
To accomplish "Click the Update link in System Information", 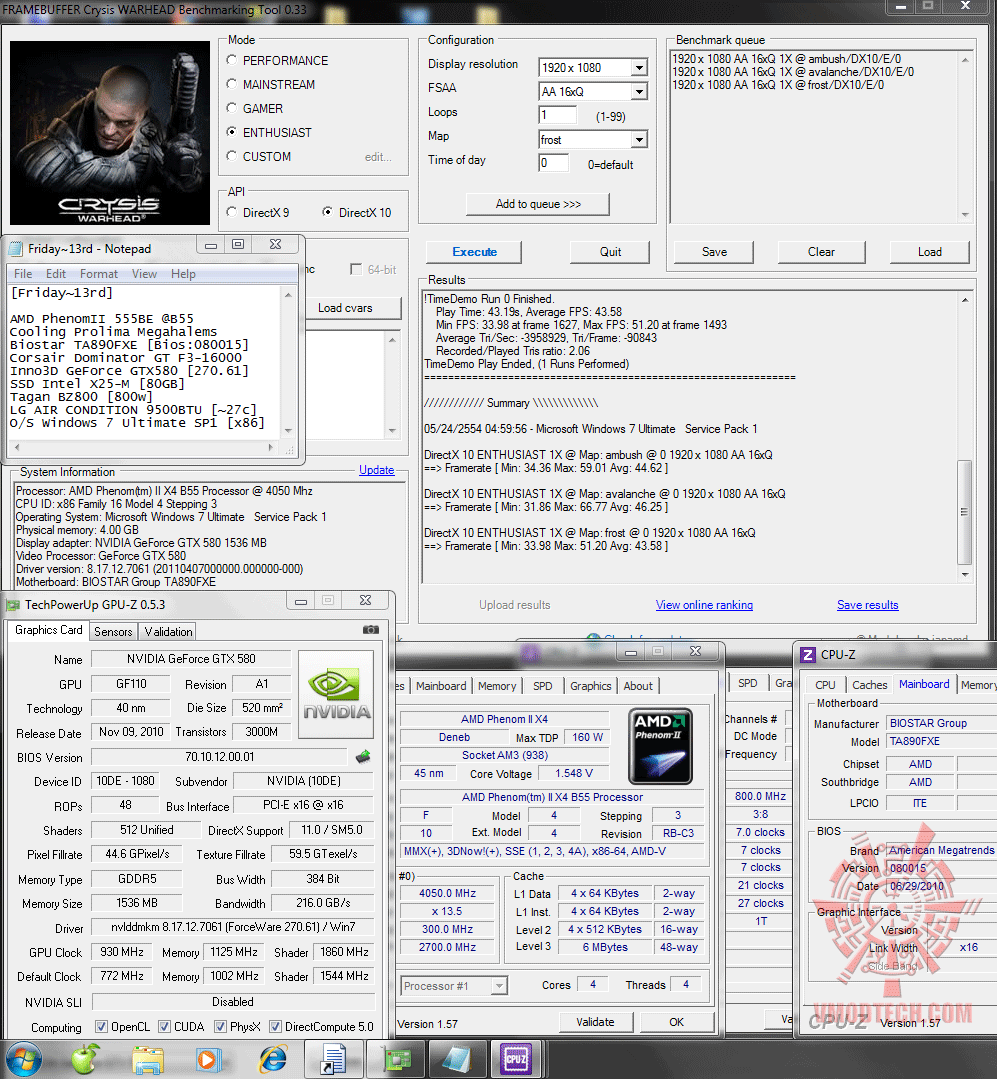I will pyautogui.click(x=376, y=470).
